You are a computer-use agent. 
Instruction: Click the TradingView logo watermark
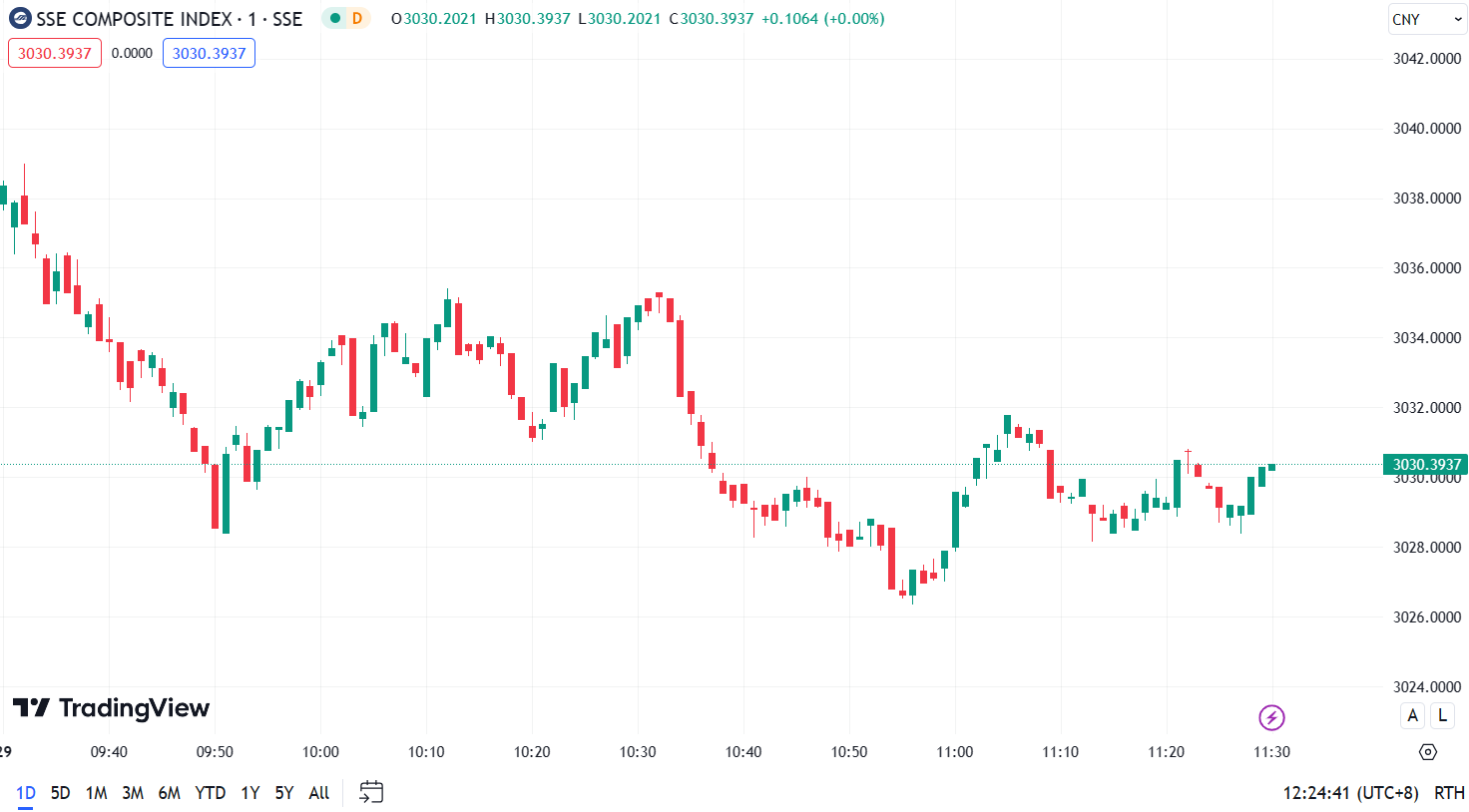[x=112, y=708]
